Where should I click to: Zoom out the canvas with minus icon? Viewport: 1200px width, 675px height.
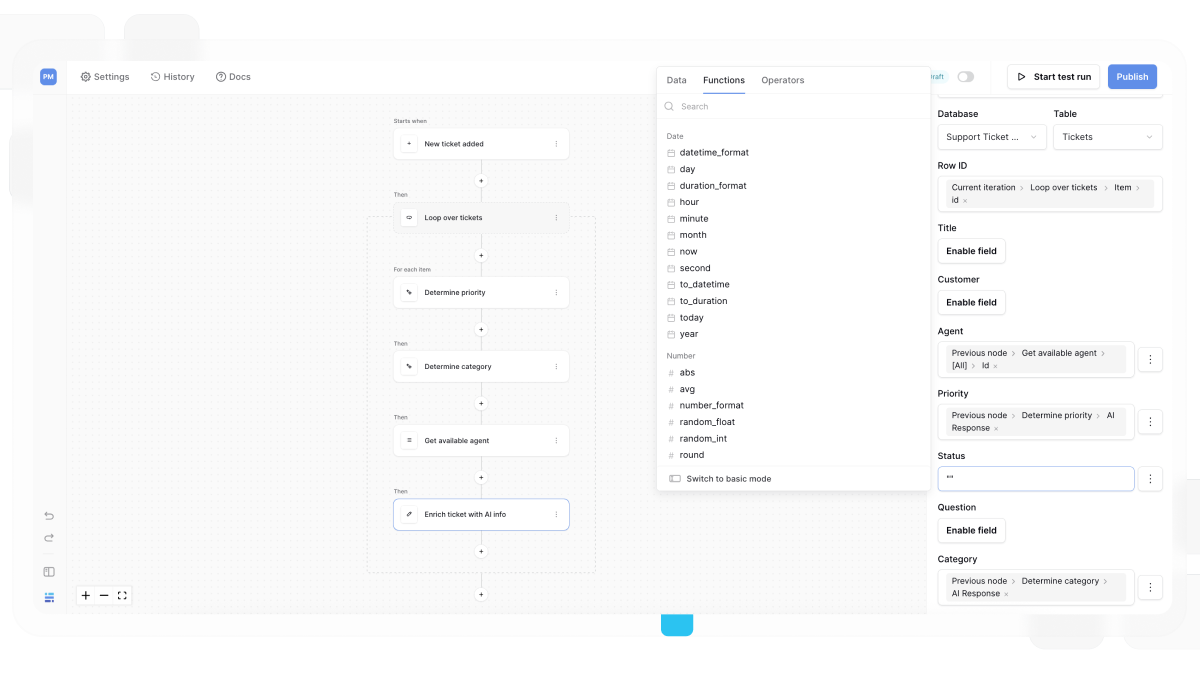(x=104, y=595)
